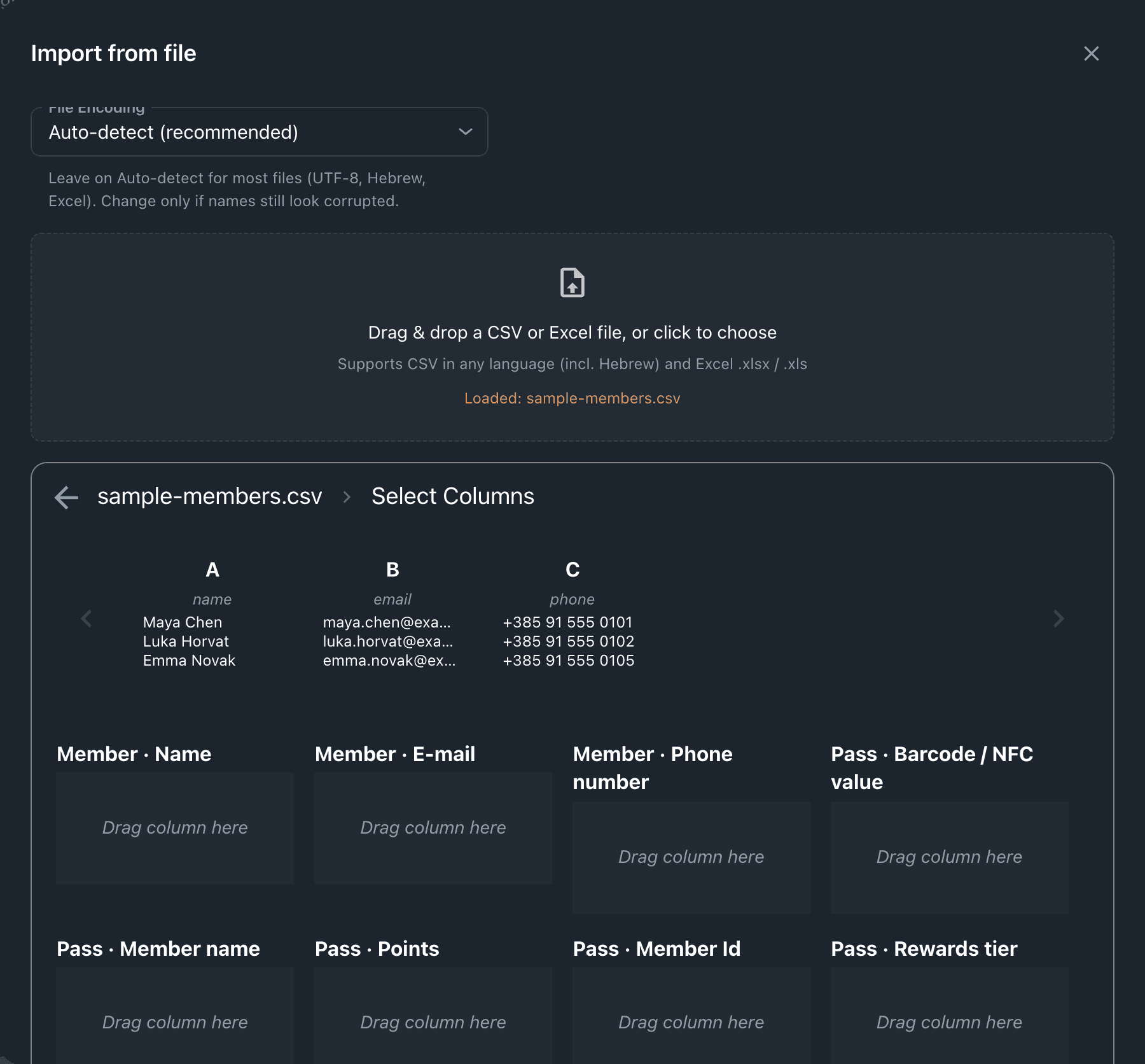Close the Import from file dialog

point(1091,53)
